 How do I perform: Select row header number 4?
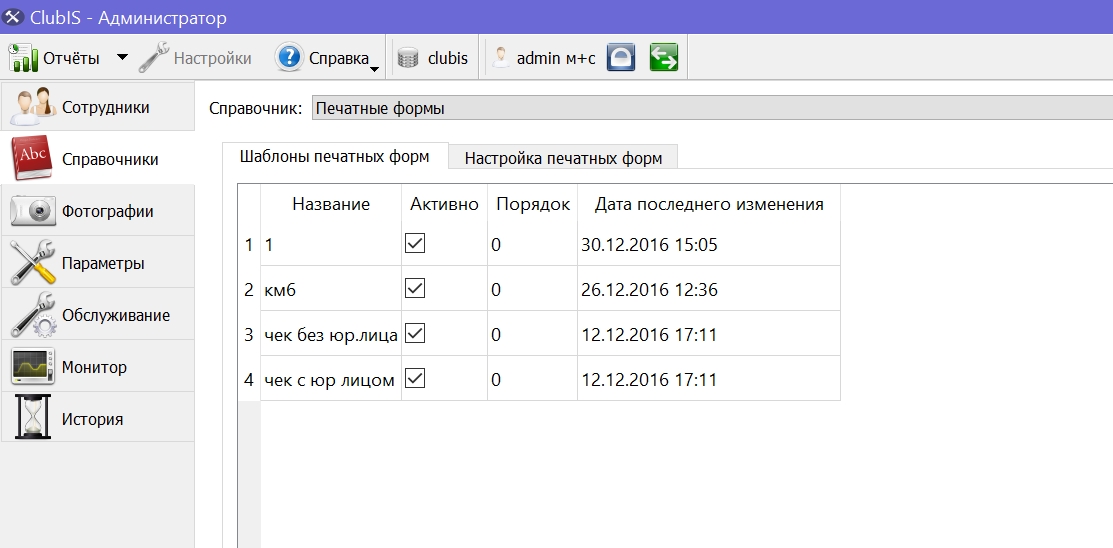coord(249,380)
